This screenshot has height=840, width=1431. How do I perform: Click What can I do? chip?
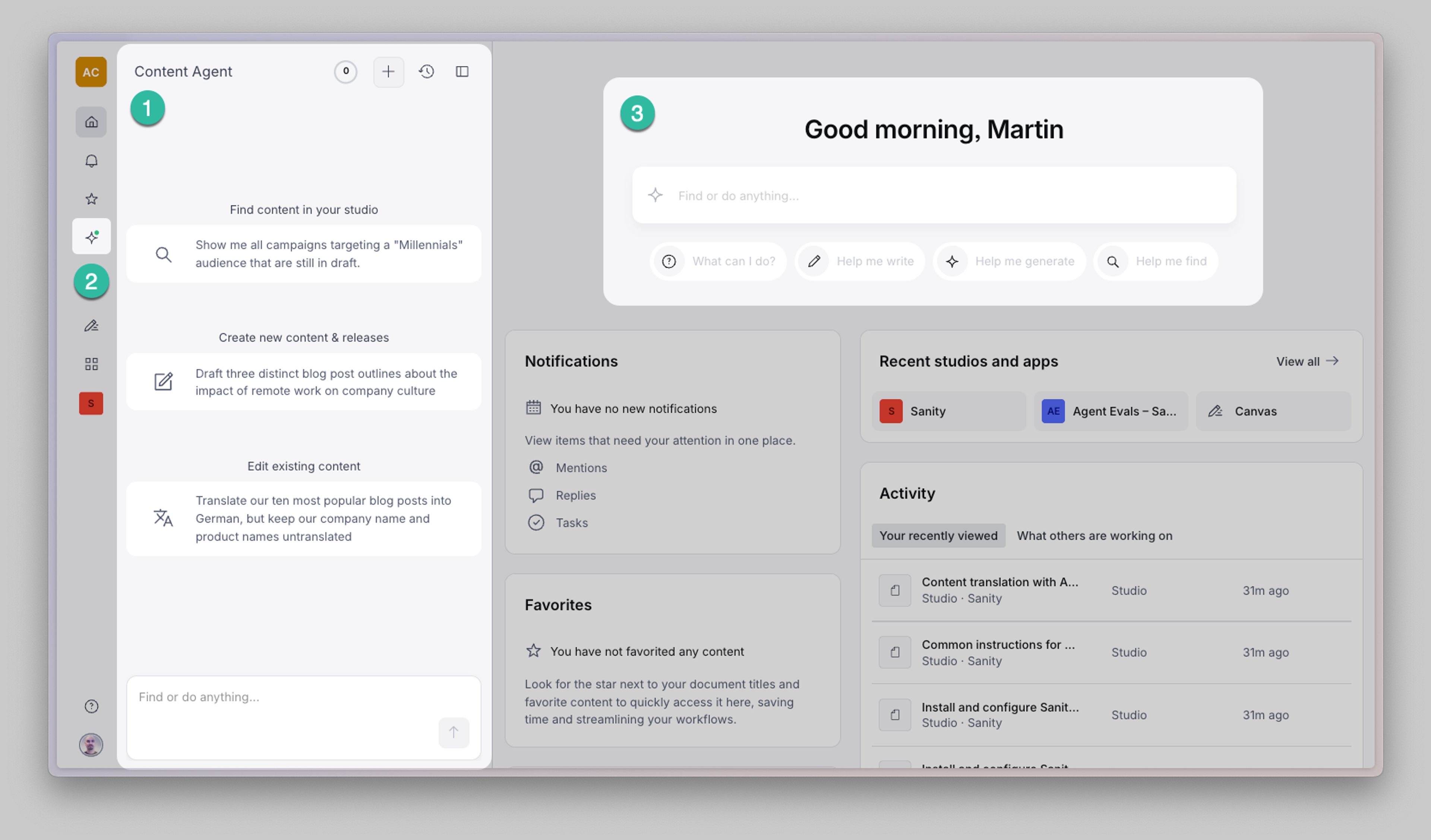(718, 261)
